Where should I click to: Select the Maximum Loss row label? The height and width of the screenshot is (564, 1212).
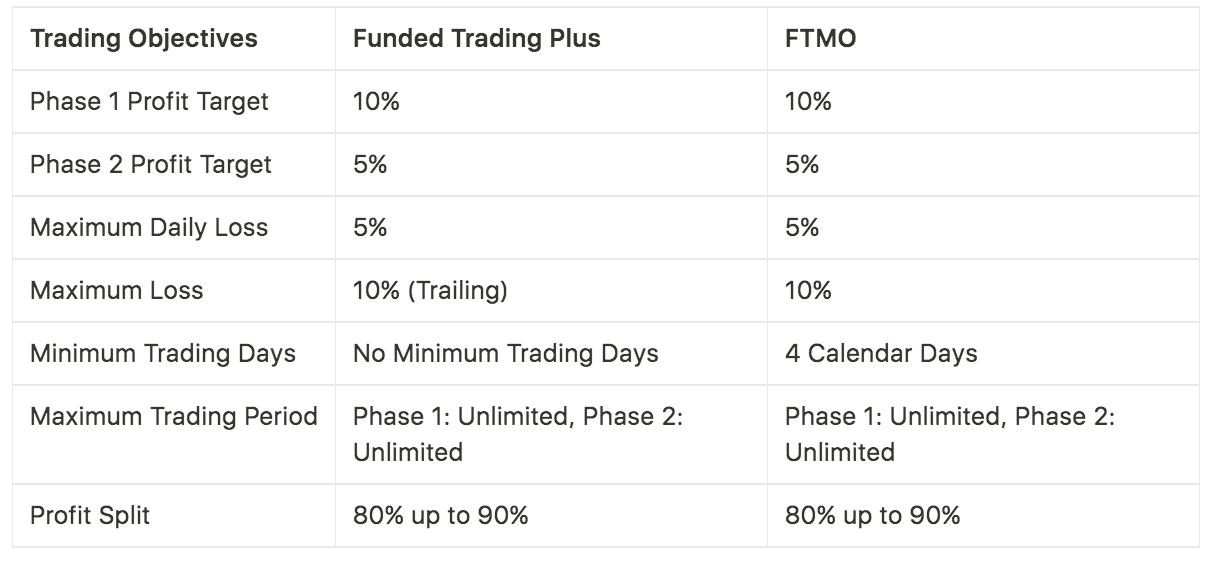click(117, 291)
